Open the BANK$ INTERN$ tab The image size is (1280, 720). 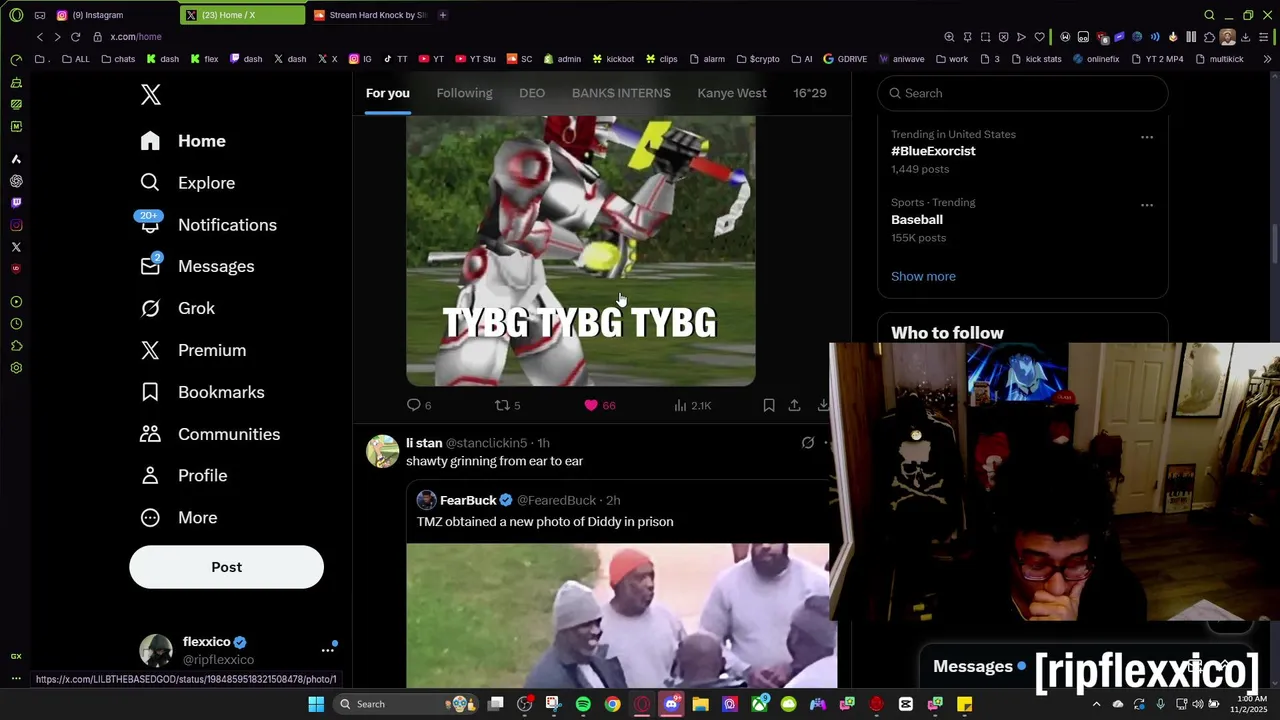point(621,93)
